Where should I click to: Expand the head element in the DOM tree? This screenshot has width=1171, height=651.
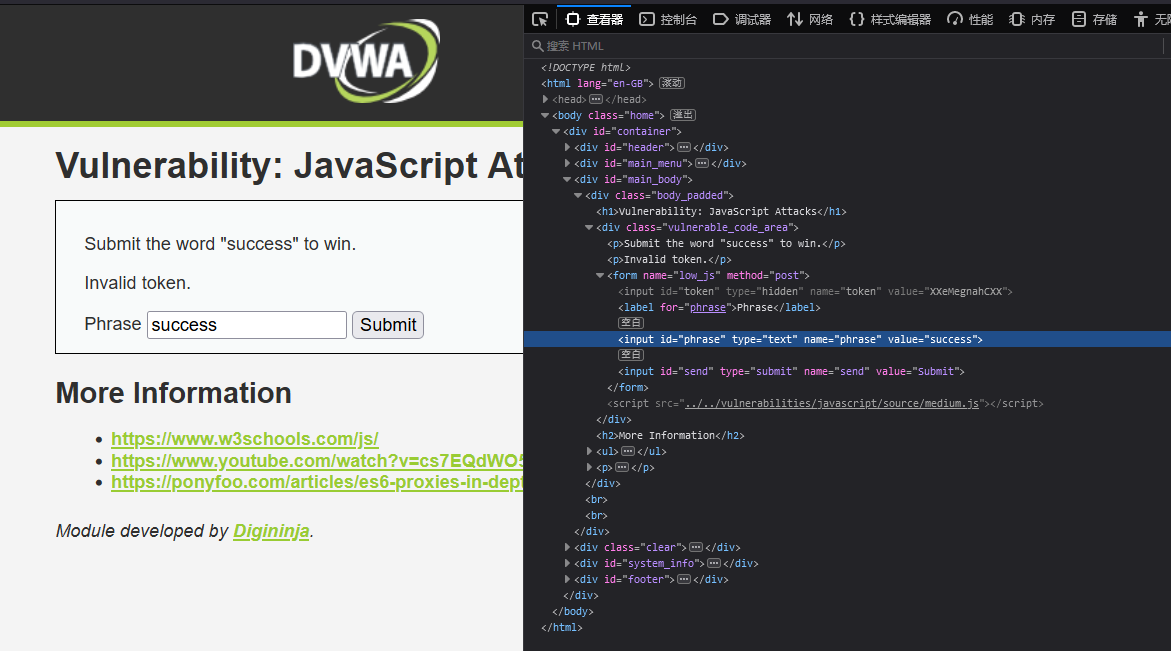click(545, 99)
